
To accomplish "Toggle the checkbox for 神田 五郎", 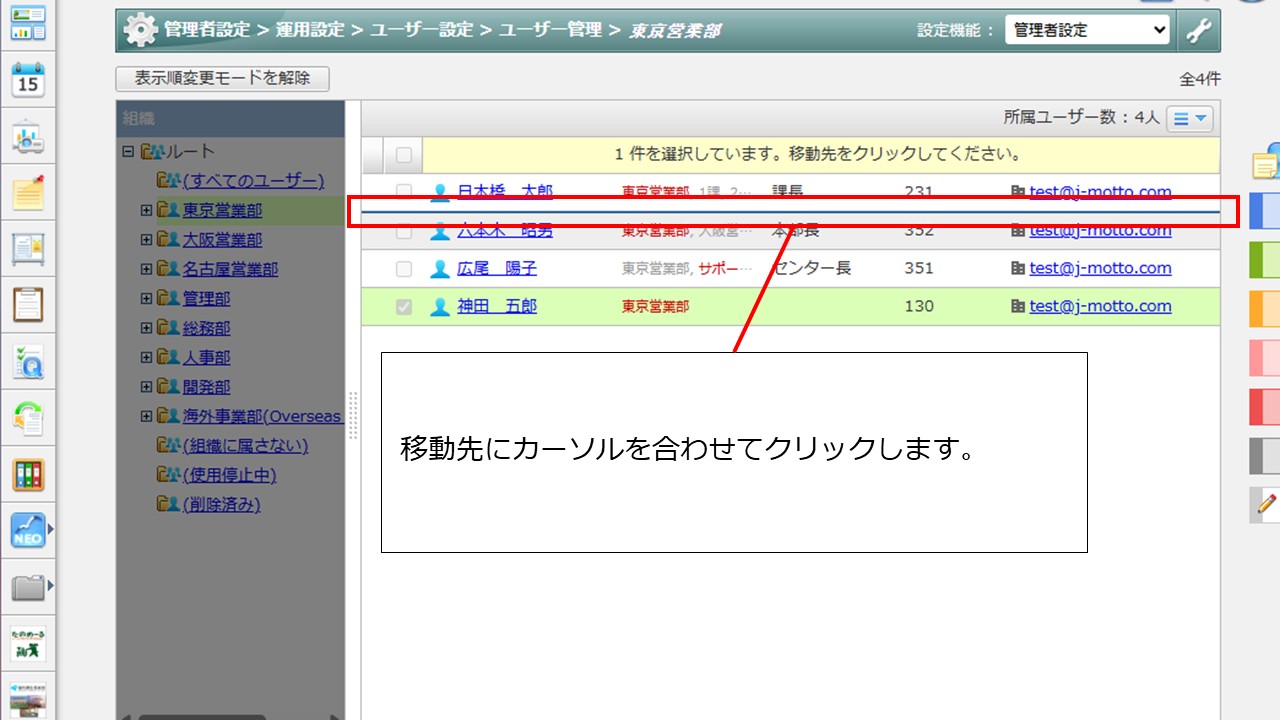I will (x=404, y=307).
